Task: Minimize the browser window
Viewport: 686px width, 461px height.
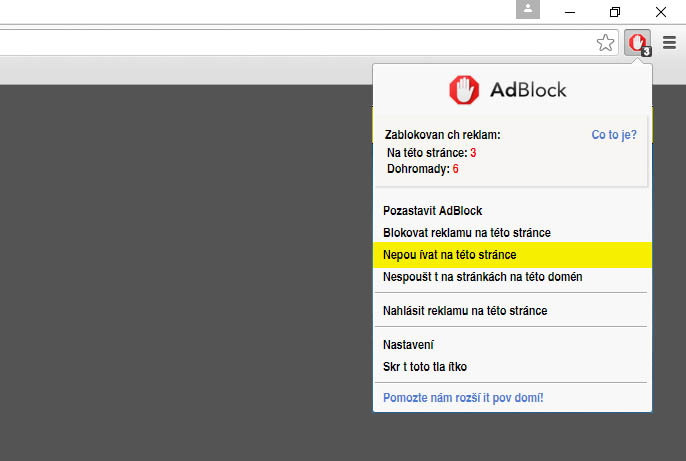Action: tap(570, 12)
